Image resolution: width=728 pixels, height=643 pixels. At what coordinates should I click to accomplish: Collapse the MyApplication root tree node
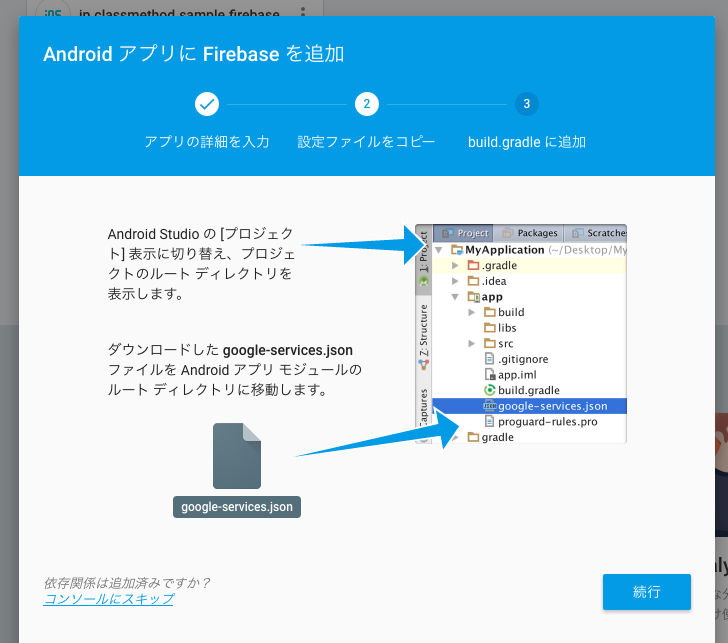click(440, 250)
